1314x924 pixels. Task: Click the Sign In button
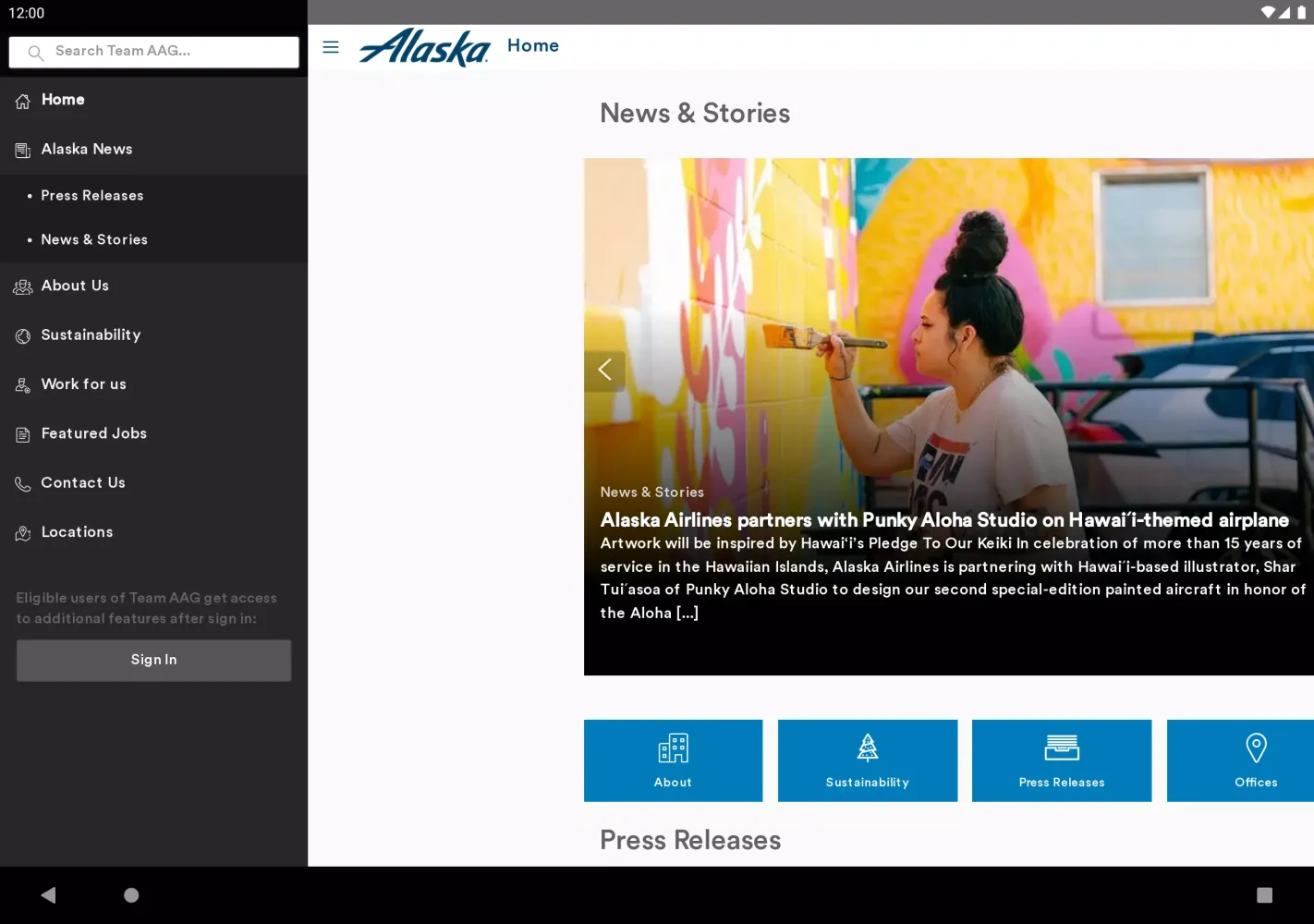[x=153, y=661]
